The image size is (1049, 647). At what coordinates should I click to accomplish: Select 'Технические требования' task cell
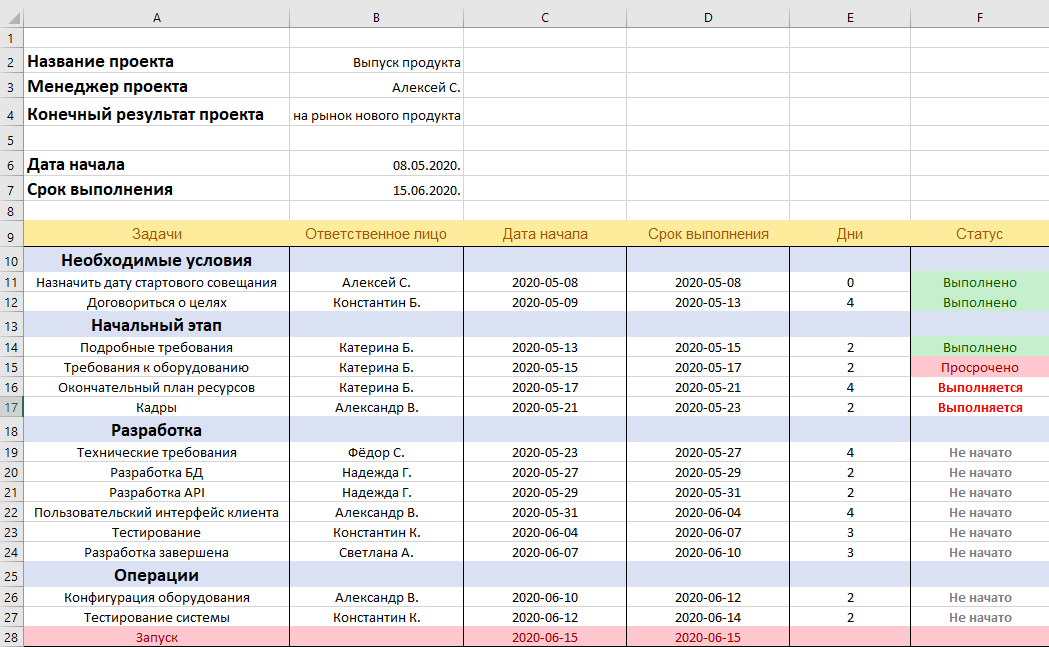(157, 452)
